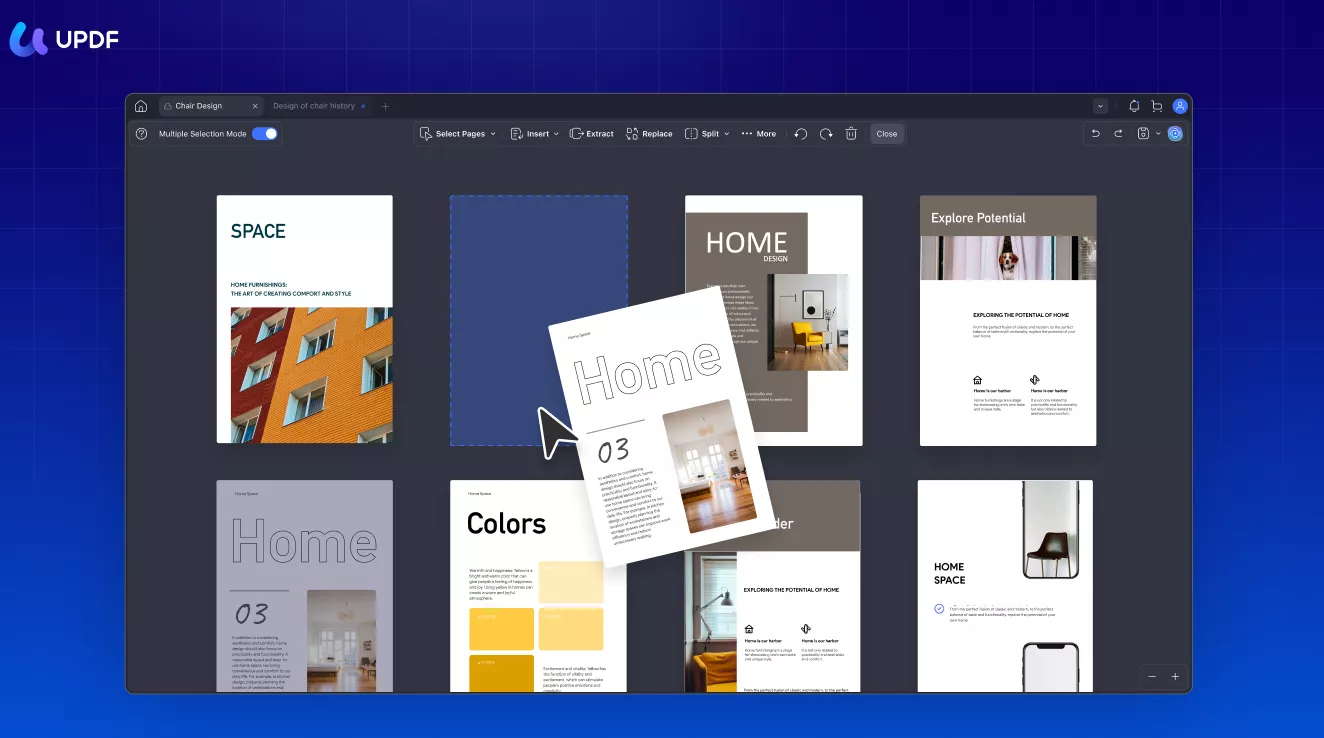1324x738 pixels.
Task: Redo the last undone action
Action: click(1118, 134)
